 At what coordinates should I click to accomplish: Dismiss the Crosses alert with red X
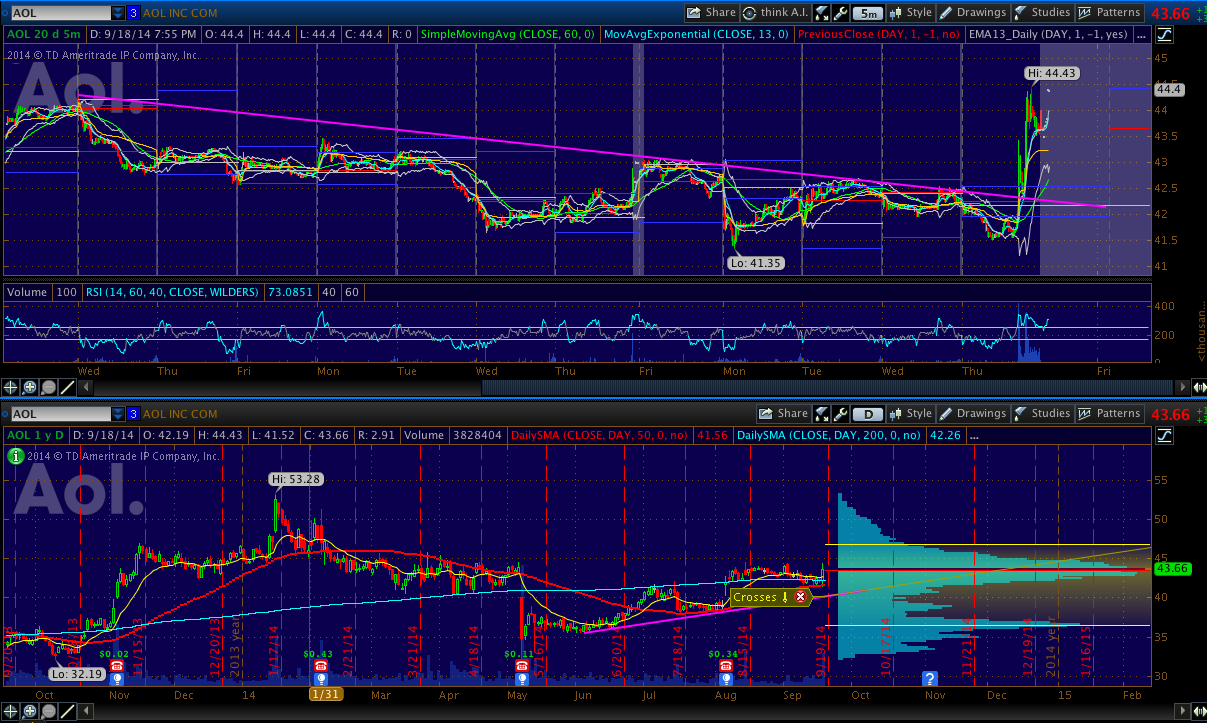[x=800, y=597]
